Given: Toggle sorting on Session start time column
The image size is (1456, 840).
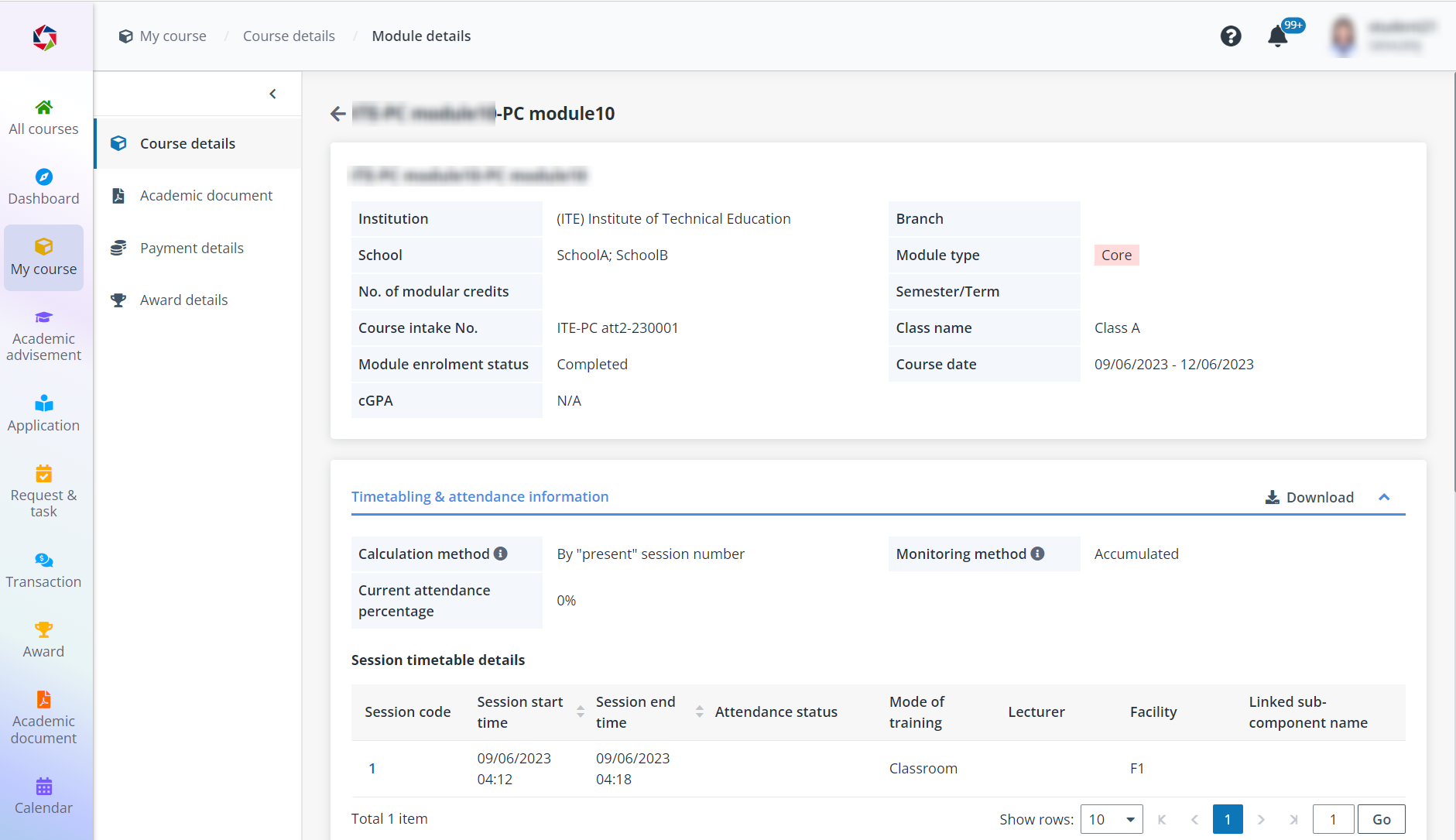Looking at the screenshot, I should tap(580, 711).
